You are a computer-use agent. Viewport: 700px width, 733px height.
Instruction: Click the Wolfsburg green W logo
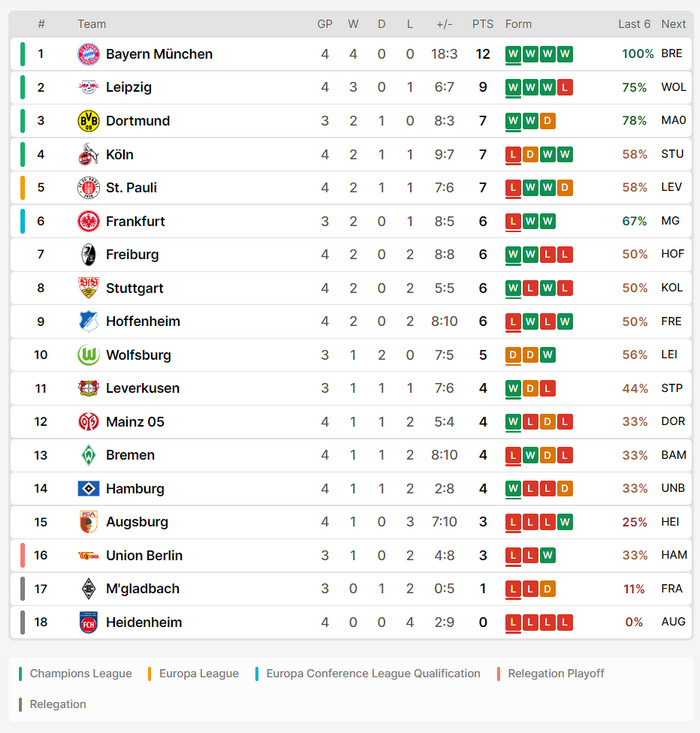point(89,355)
